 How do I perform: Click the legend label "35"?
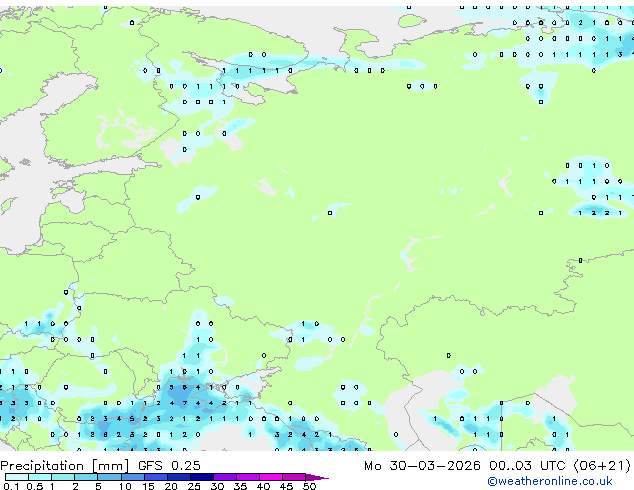[240, 486]
